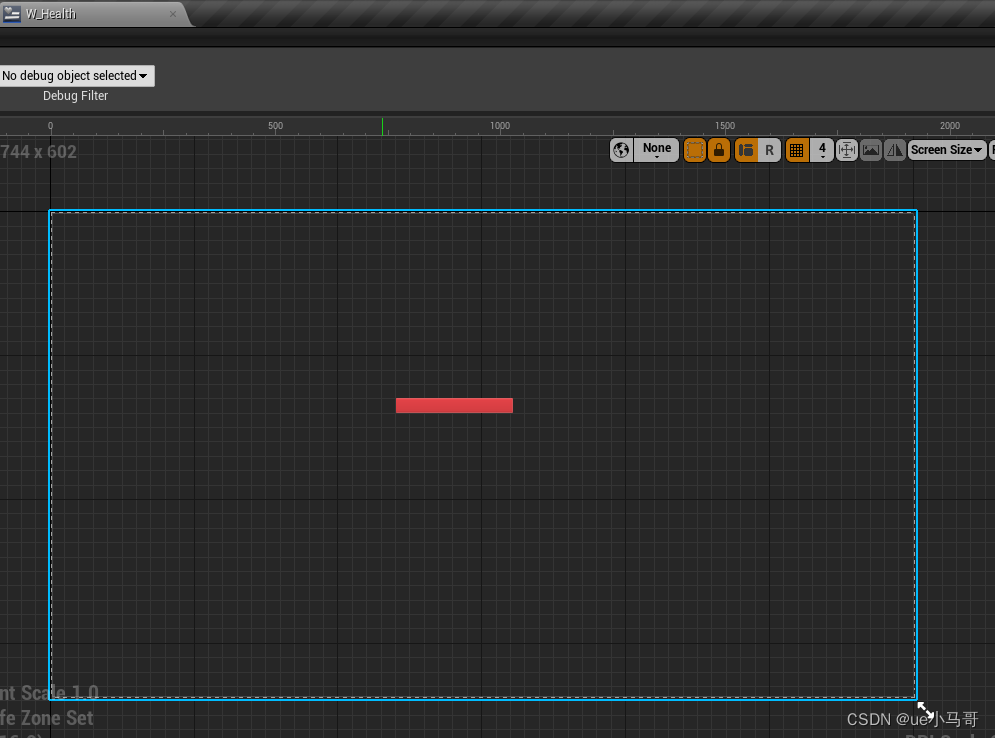Image resolution: width=995 pixels, height=738 pixels.
Task: Toggle layout transform icon
Action: click(746, 150)
